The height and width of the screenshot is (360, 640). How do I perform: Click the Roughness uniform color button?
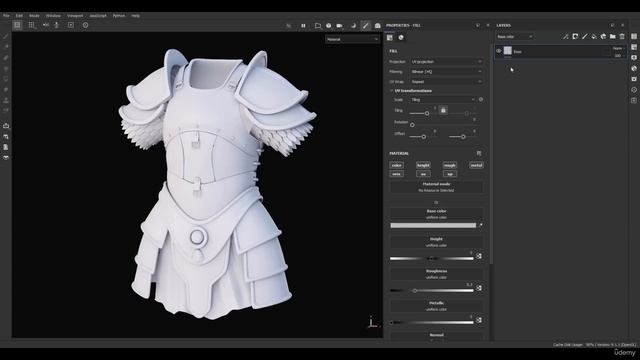coord(436,274)
